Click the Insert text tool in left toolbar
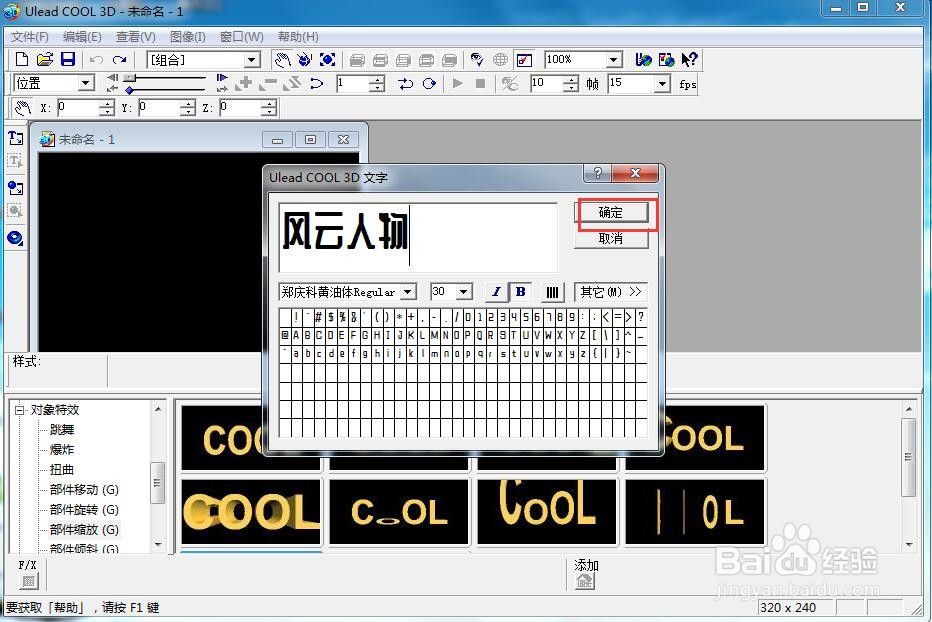This screenshot has height=622, width=932. tap(15, 138)
